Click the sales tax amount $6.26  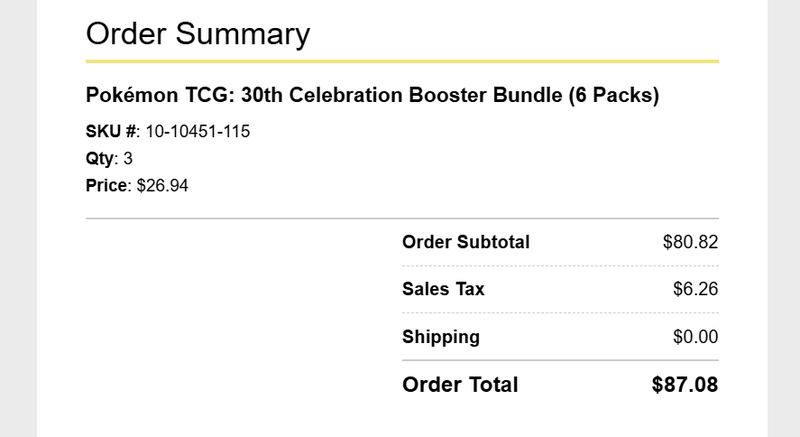(695, 289)
